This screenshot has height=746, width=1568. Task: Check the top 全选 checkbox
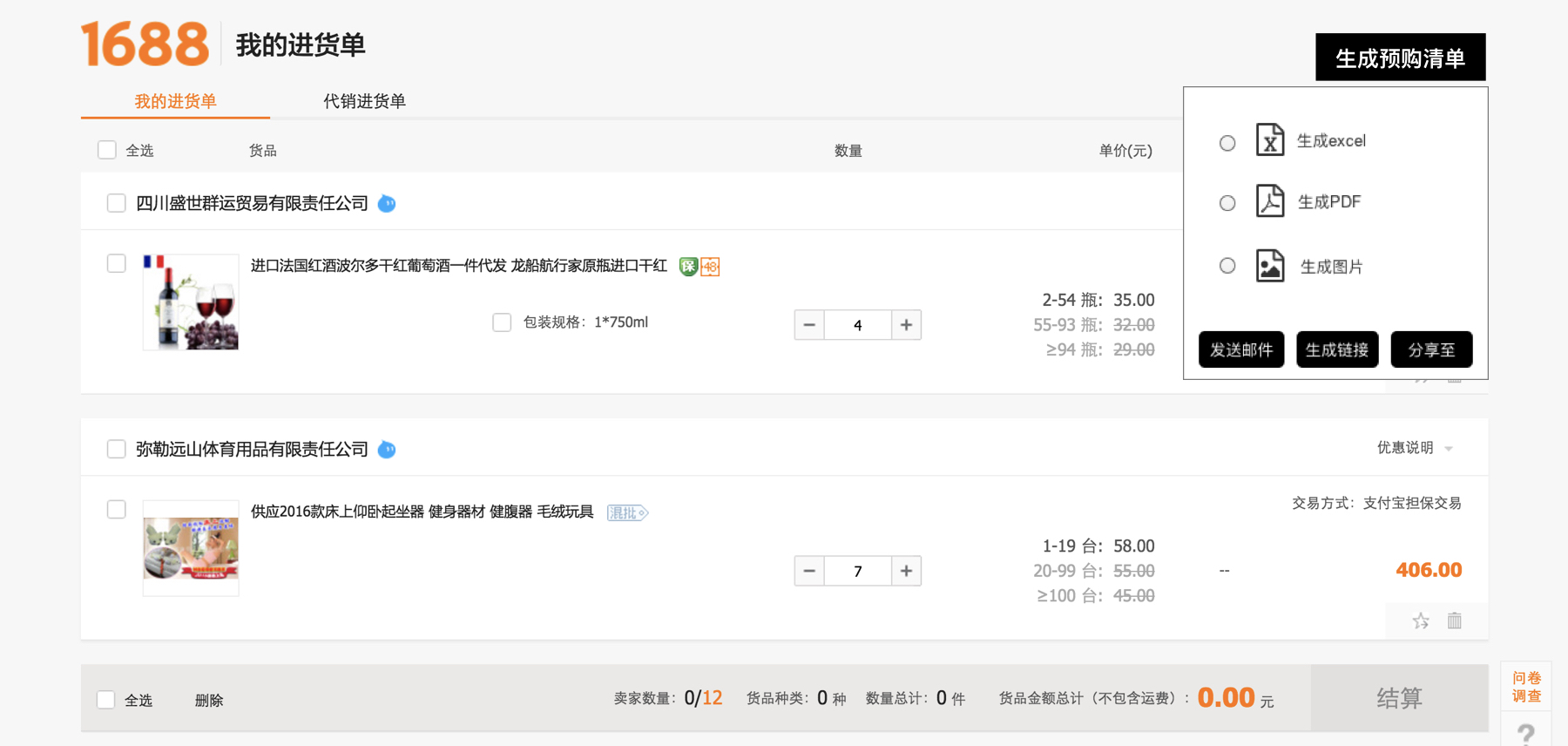tap(107, 150)
